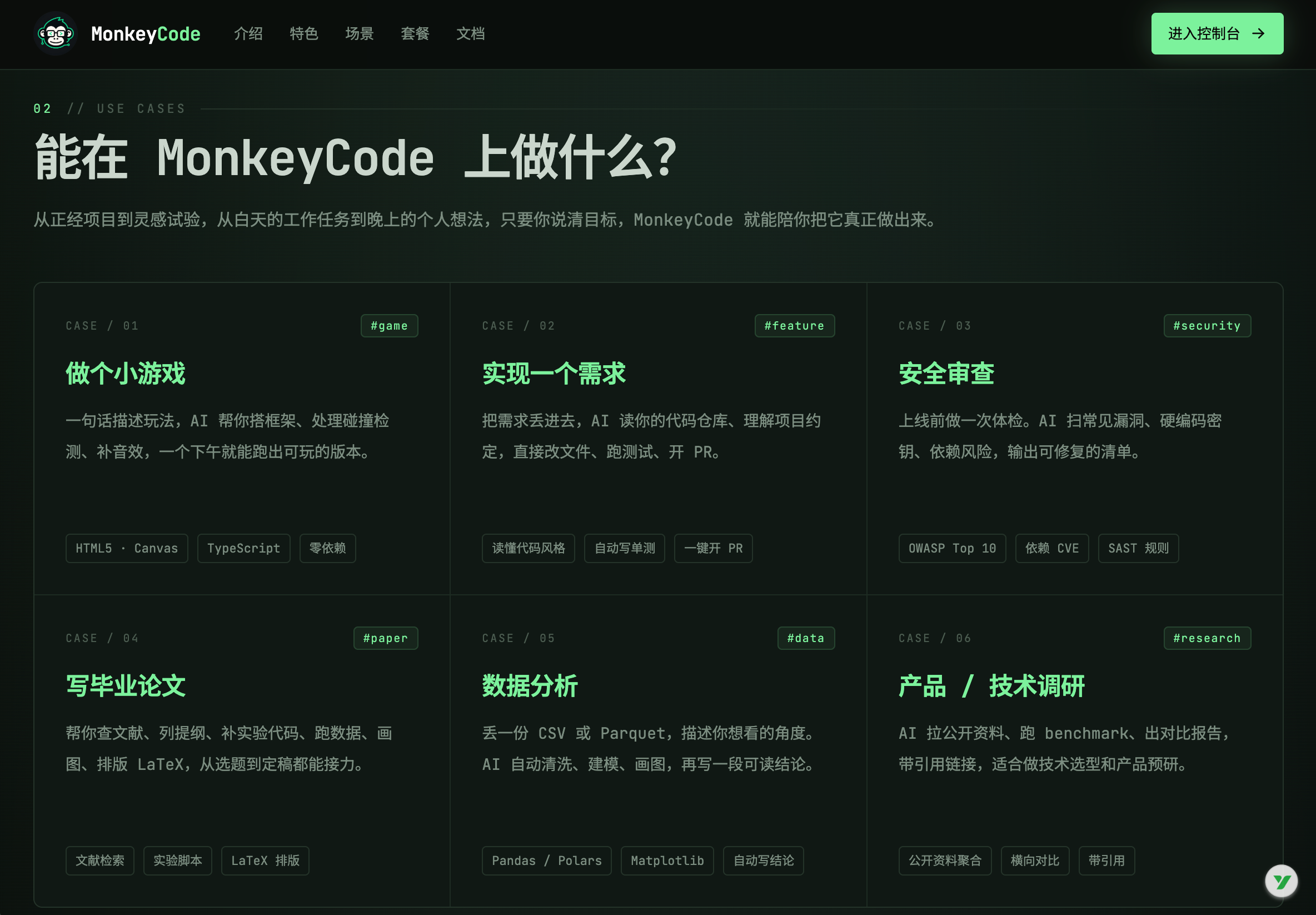The width and height of the screenshot is (1316, 915).
Task: Select the #feature tag
Action: (x=794, y=326)
